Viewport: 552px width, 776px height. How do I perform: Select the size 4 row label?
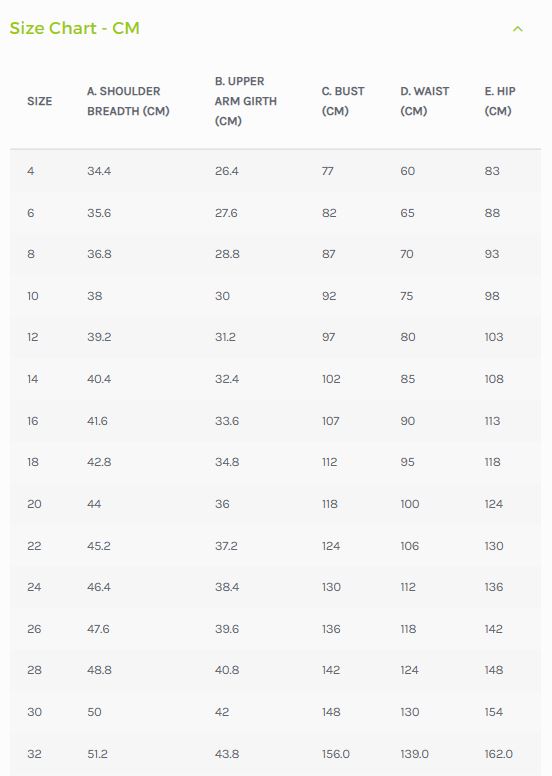coord(31,171)
